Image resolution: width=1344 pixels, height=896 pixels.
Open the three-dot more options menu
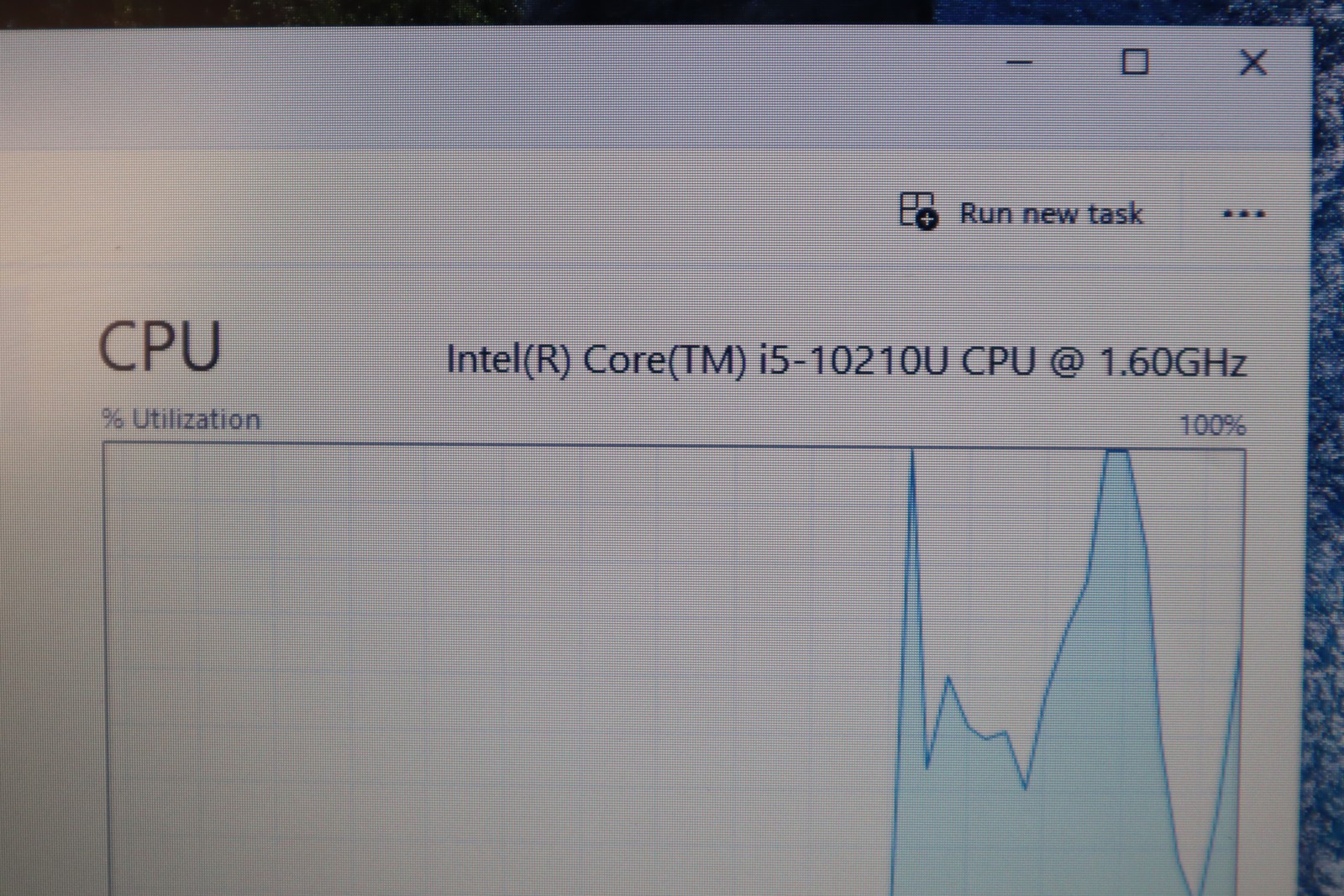[x=1243, y=213]
